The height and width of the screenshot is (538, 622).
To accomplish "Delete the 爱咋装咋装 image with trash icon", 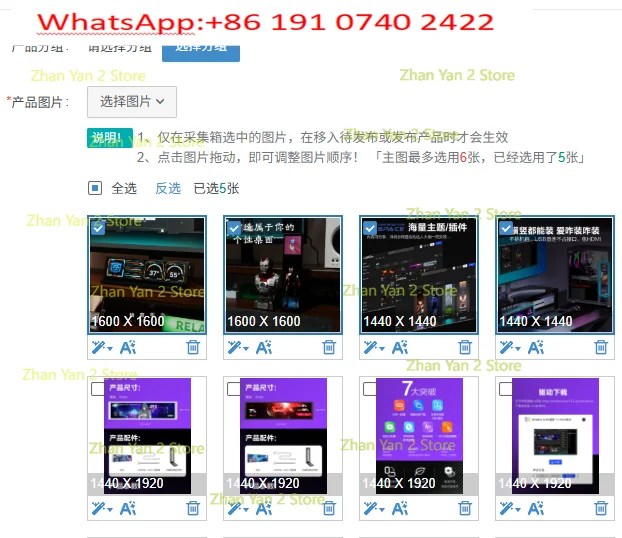I will (x=601, y=347).
